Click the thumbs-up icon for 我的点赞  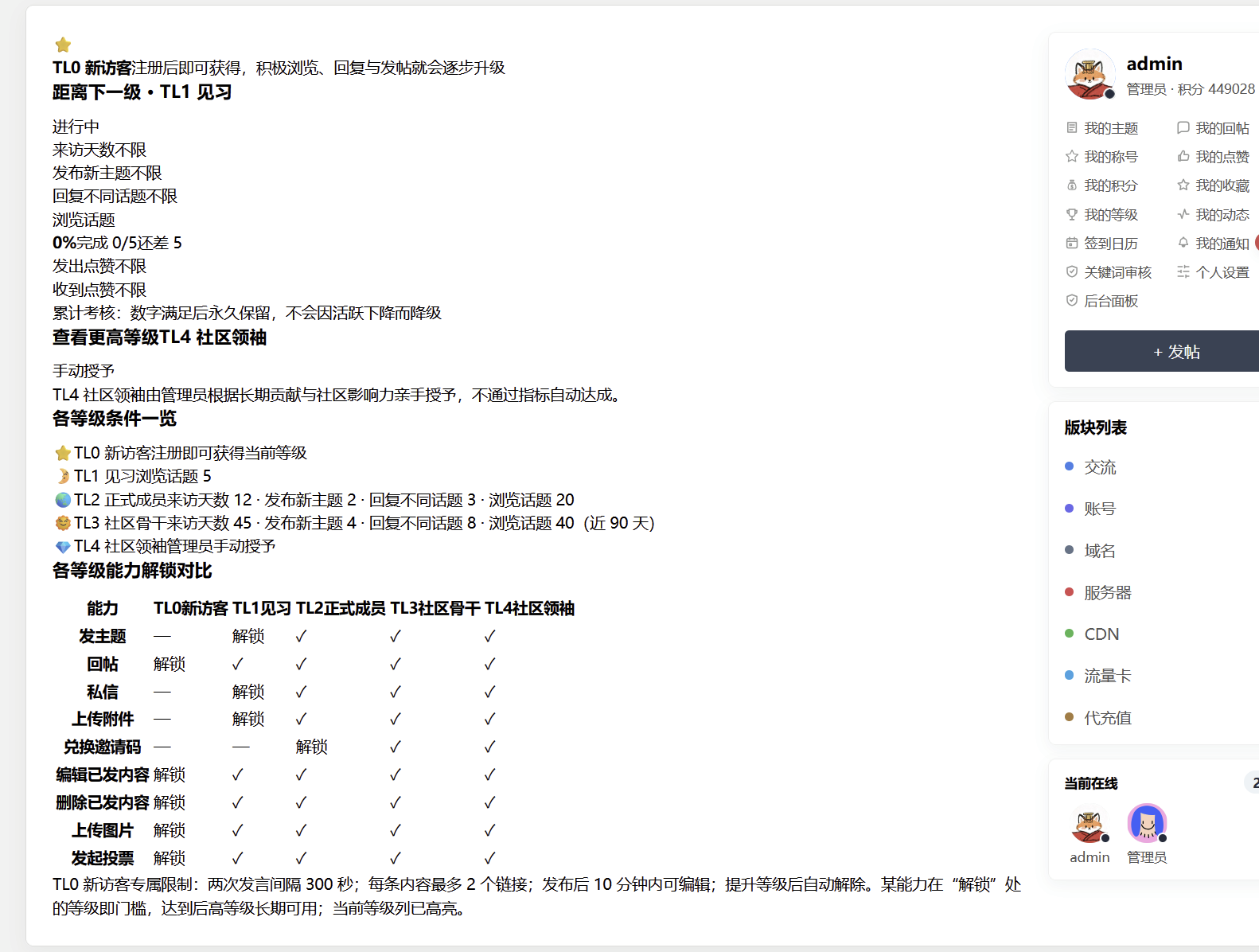(x=1183, y=156)
